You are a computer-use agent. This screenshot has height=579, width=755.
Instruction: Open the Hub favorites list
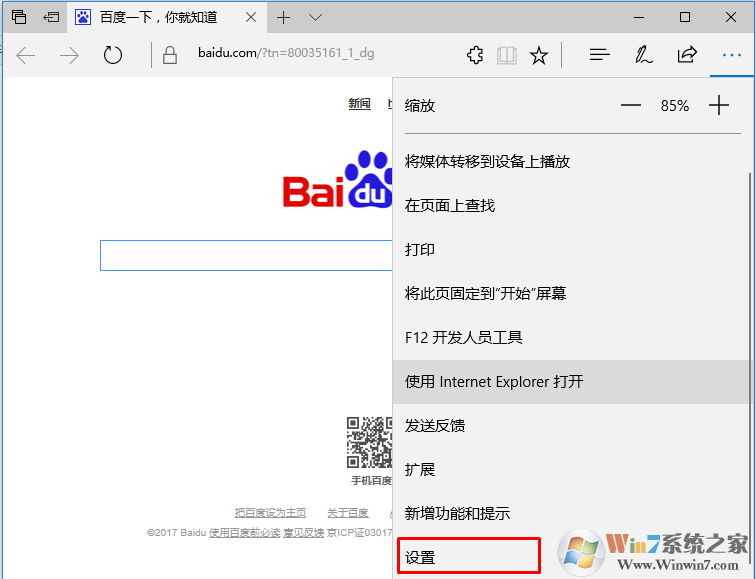click(600, 55)
